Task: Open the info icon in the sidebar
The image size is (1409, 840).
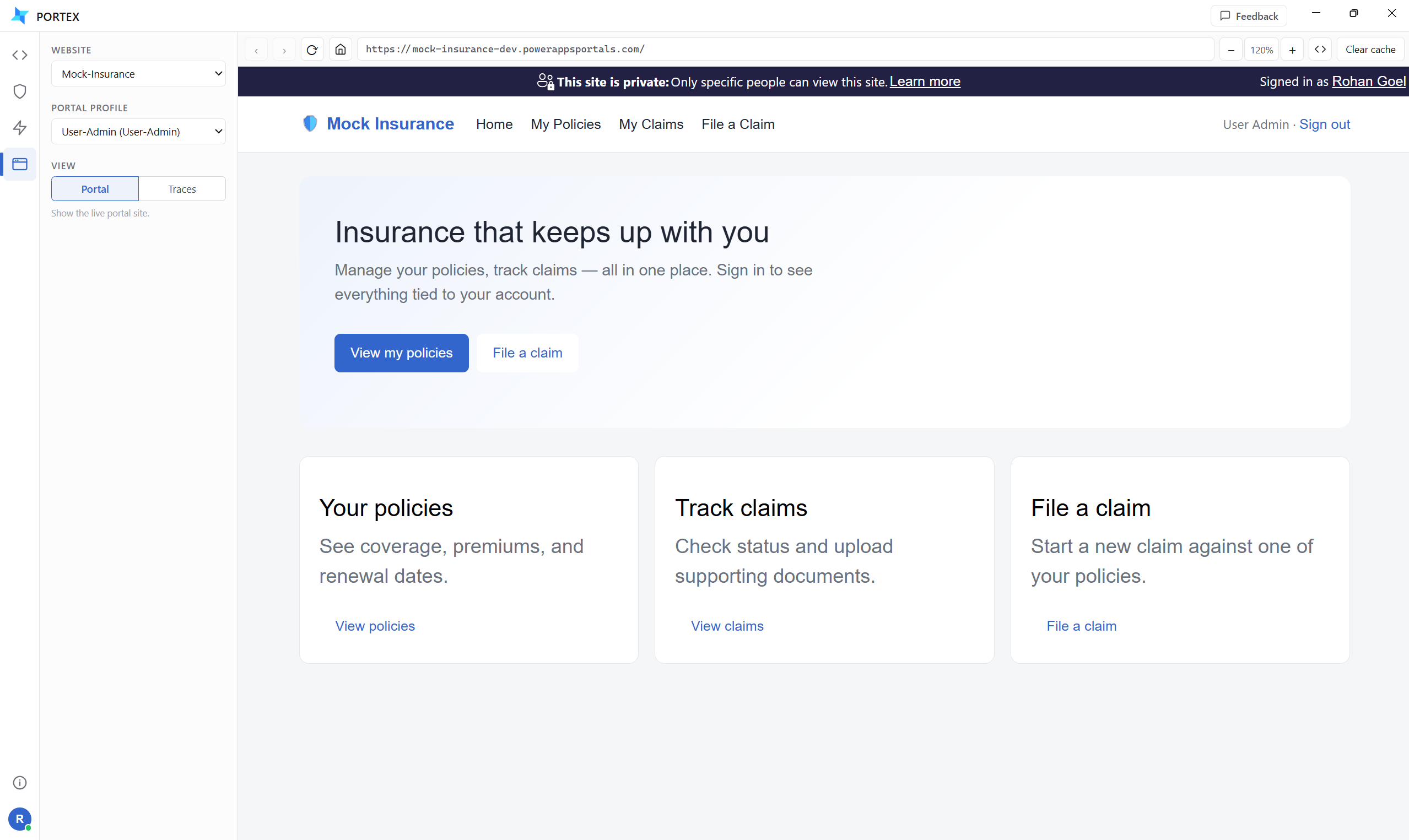Action: 20,782
